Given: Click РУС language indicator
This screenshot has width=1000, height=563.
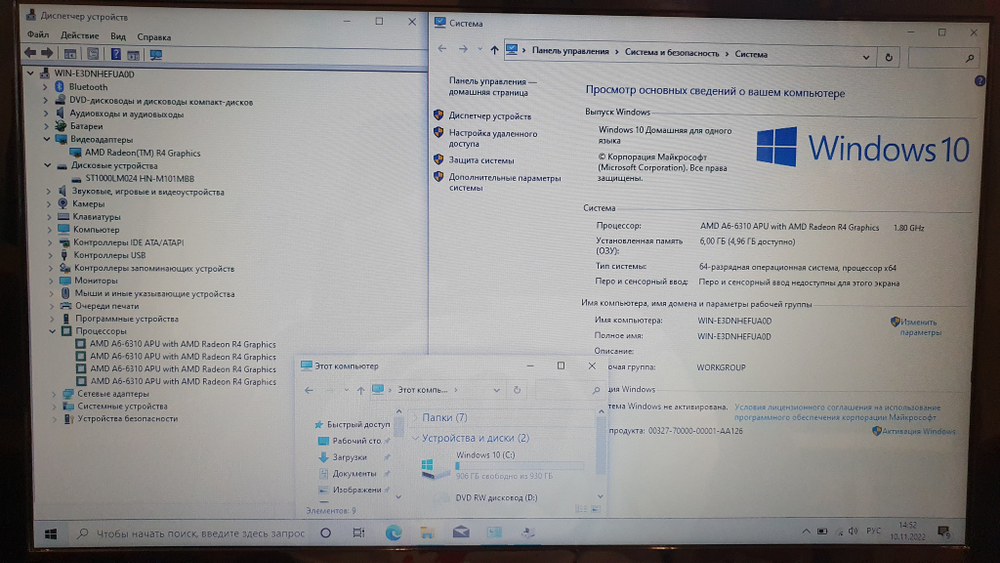Looking at the screenshot, I should (x=873, y=530).
